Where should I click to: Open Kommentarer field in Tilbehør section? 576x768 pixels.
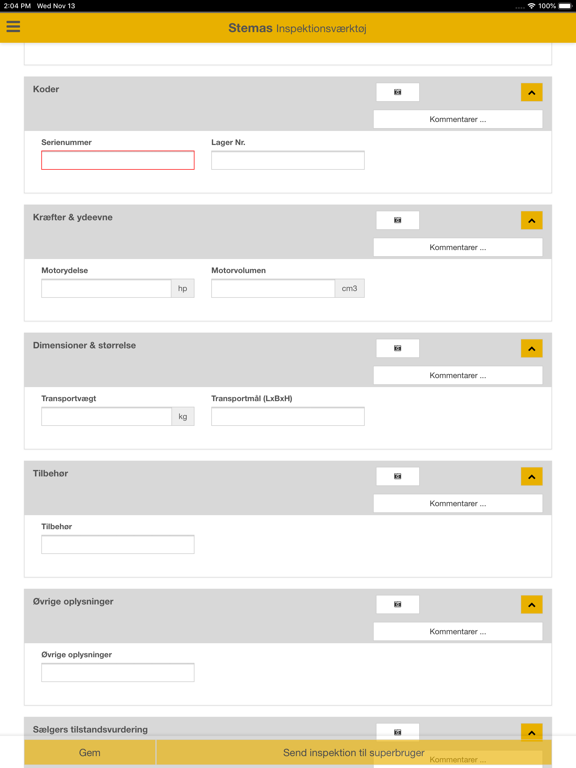[x=458, y=503]
